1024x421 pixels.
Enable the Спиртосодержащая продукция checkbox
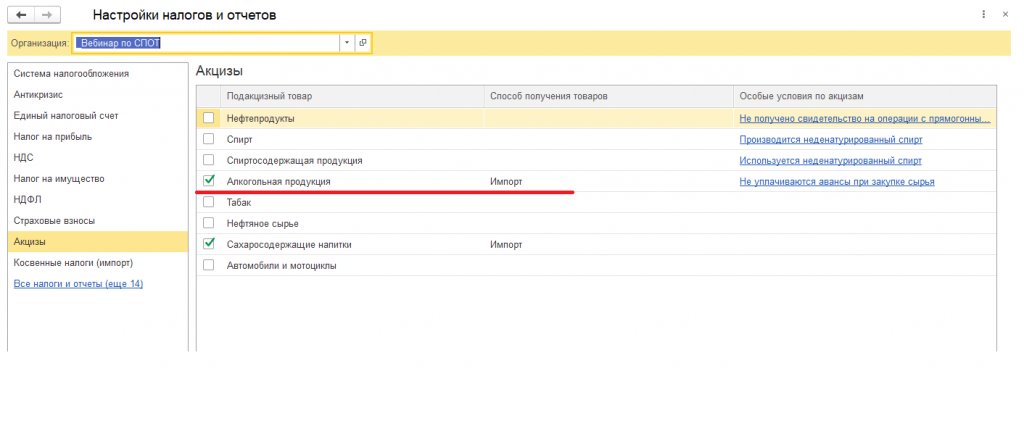point(208,160)
